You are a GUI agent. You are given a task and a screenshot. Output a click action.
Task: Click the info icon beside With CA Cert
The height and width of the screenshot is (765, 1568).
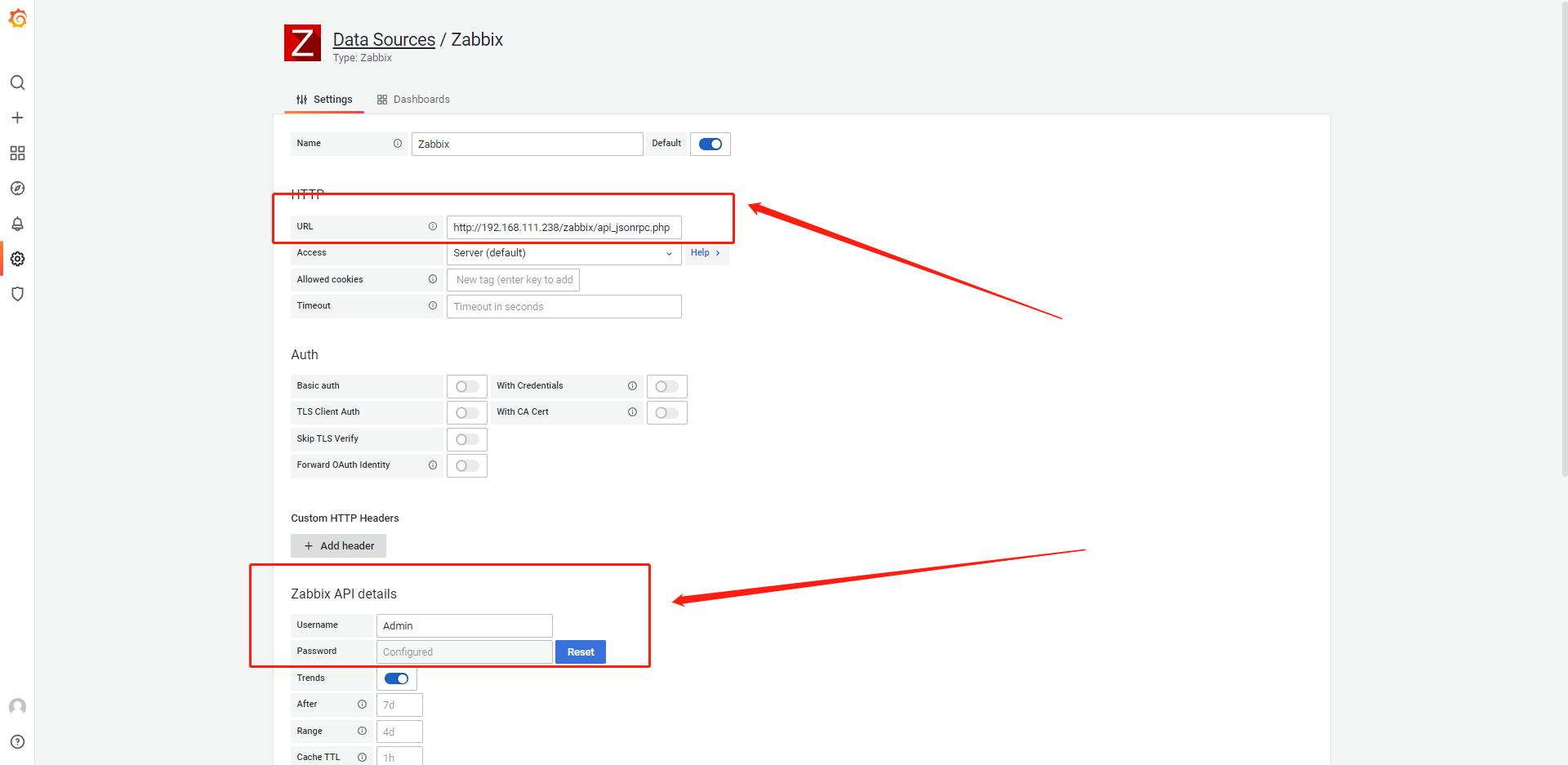[632, 412]
